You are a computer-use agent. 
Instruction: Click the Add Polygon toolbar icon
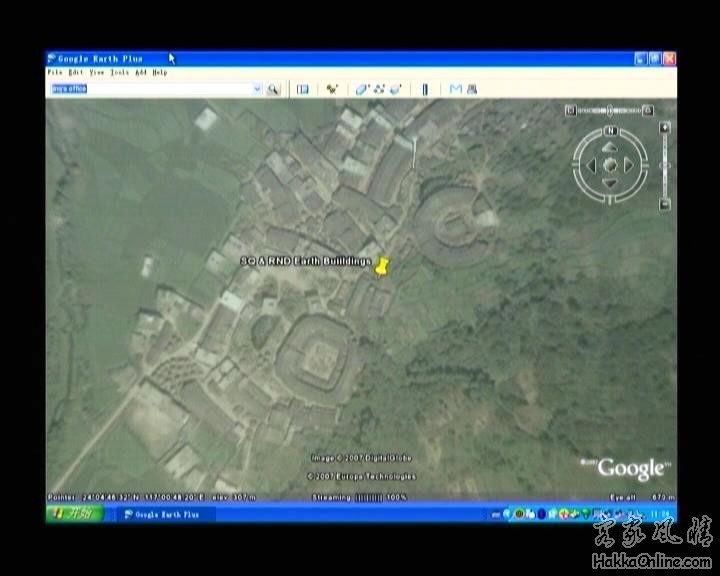(362, 89)
